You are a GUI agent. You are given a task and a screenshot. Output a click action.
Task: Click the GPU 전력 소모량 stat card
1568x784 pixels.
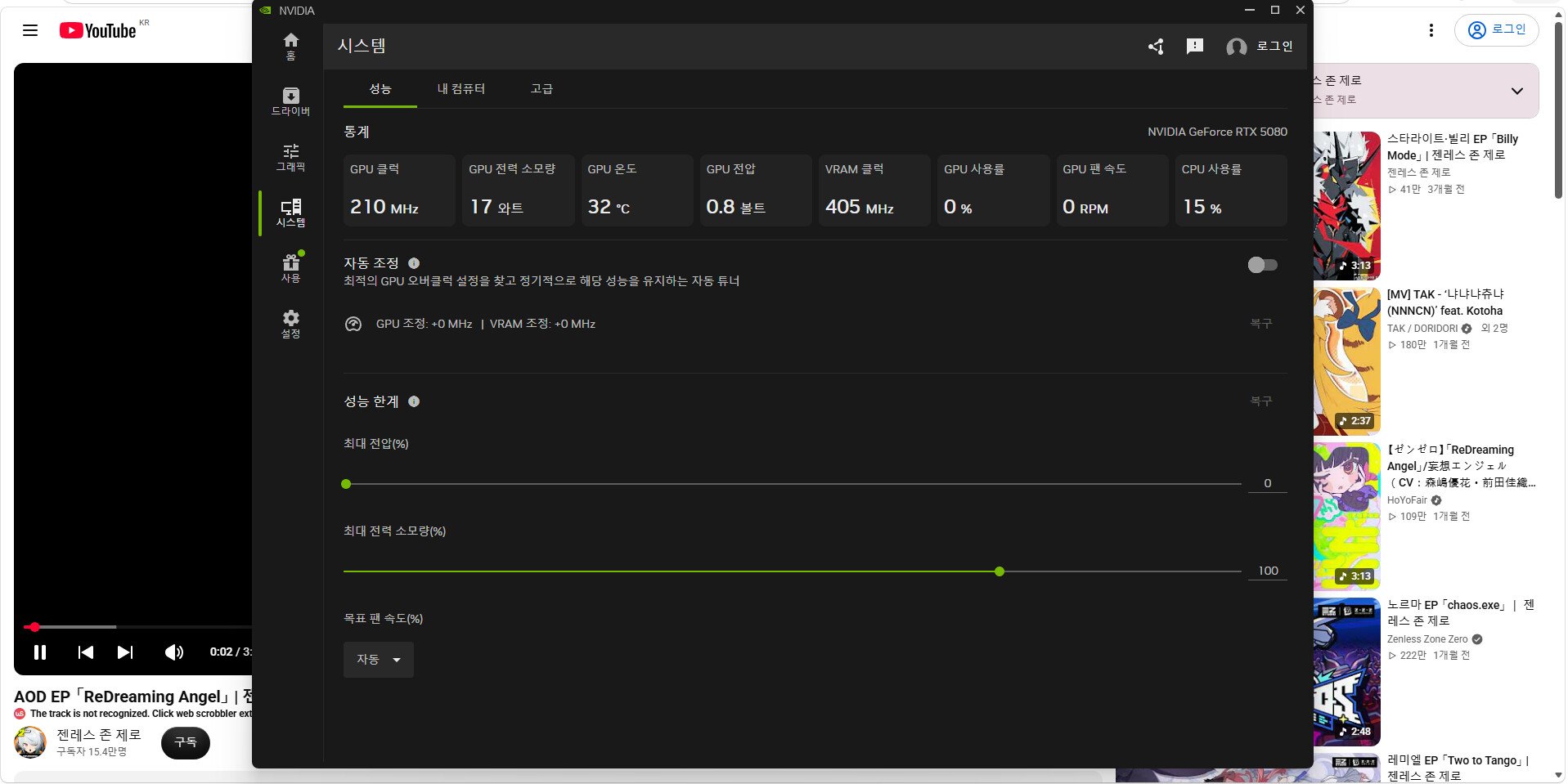(519, 190)
